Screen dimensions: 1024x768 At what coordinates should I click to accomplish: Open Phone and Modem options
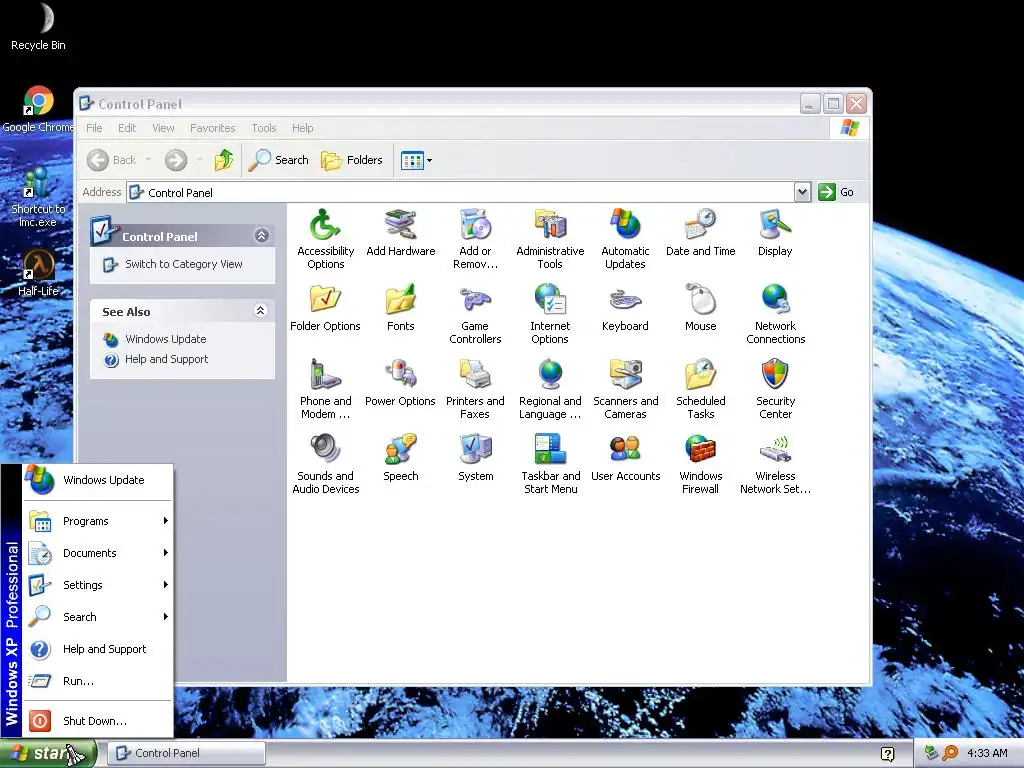325,390
